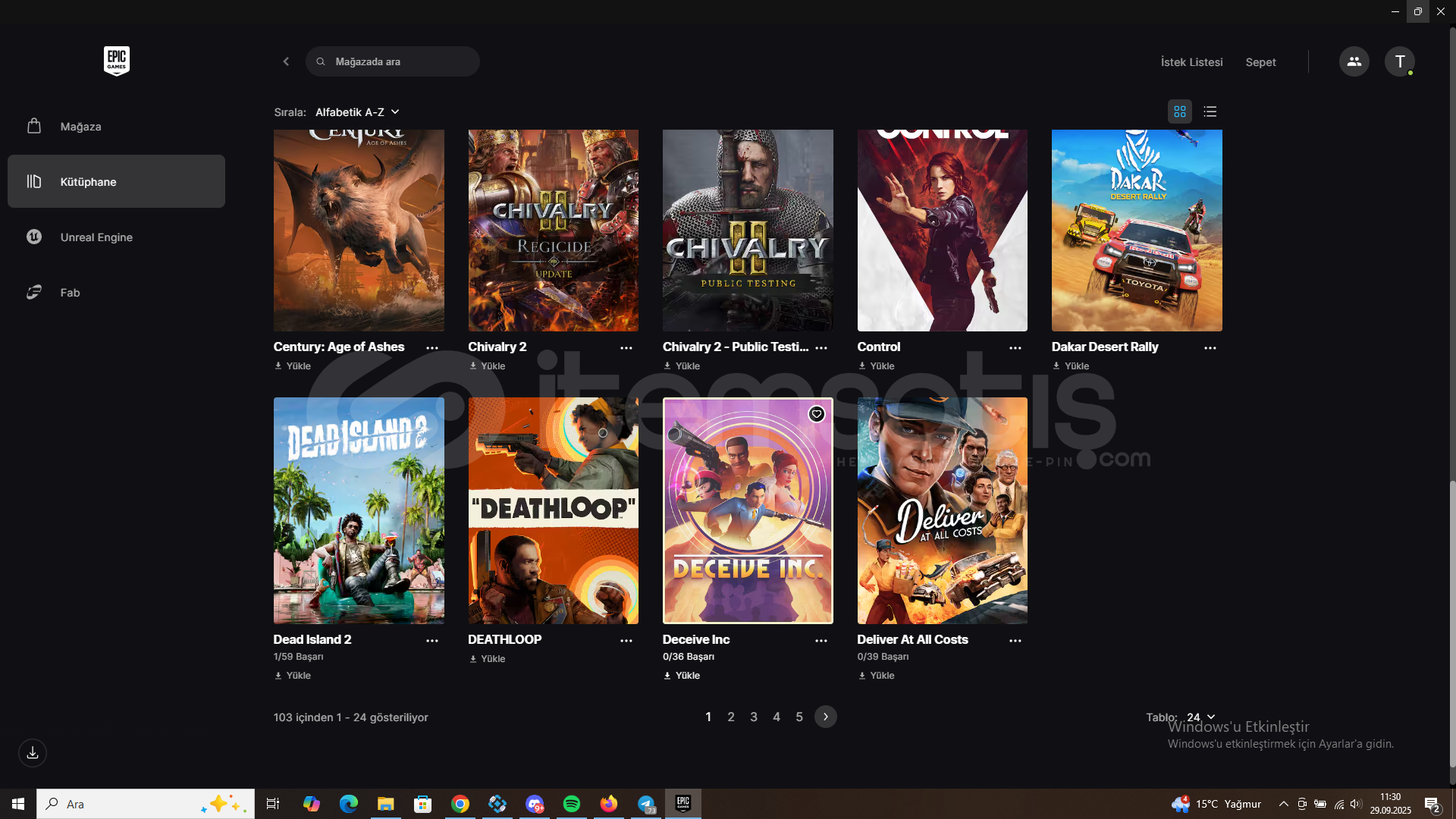Open İstek Listesi wishlist

[1191, 62]
